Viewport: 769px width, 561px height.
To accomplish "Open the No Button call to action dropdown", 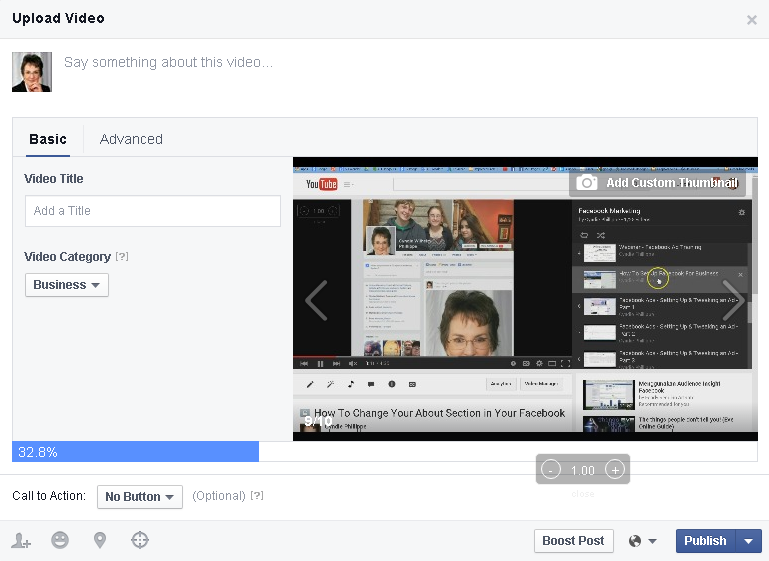I will tap(140, 497).
